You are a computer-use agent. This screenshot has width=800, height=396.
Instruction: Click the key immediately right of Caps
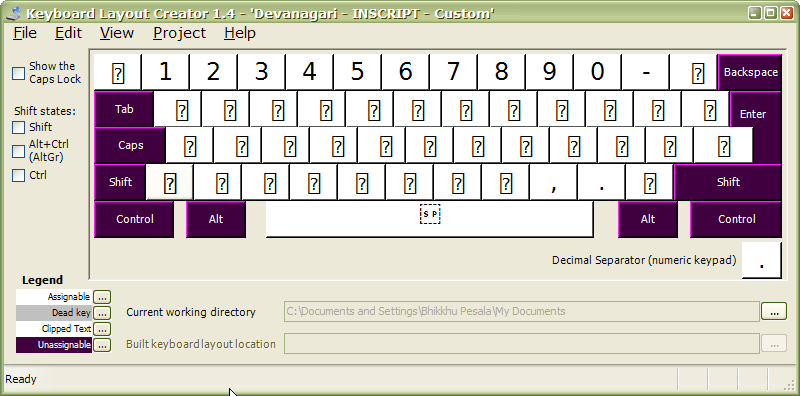189,145
